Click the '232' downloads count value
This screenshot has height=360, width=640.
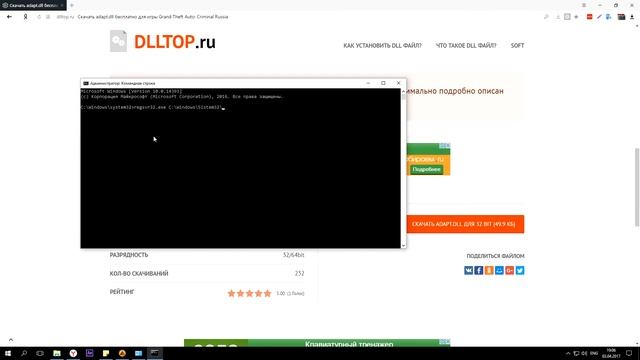[299, 273]
